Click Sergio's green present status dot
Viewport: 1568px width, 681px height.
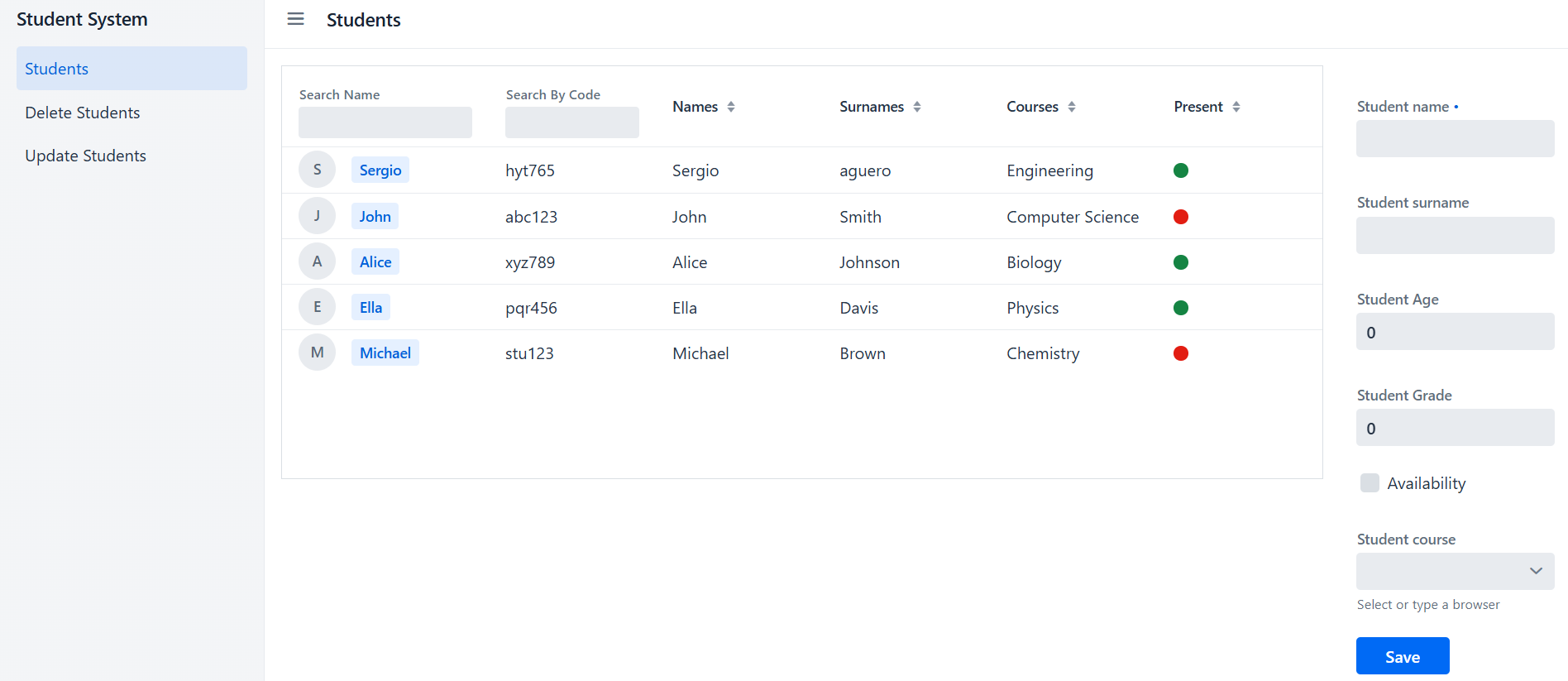tap(1181, 170)
